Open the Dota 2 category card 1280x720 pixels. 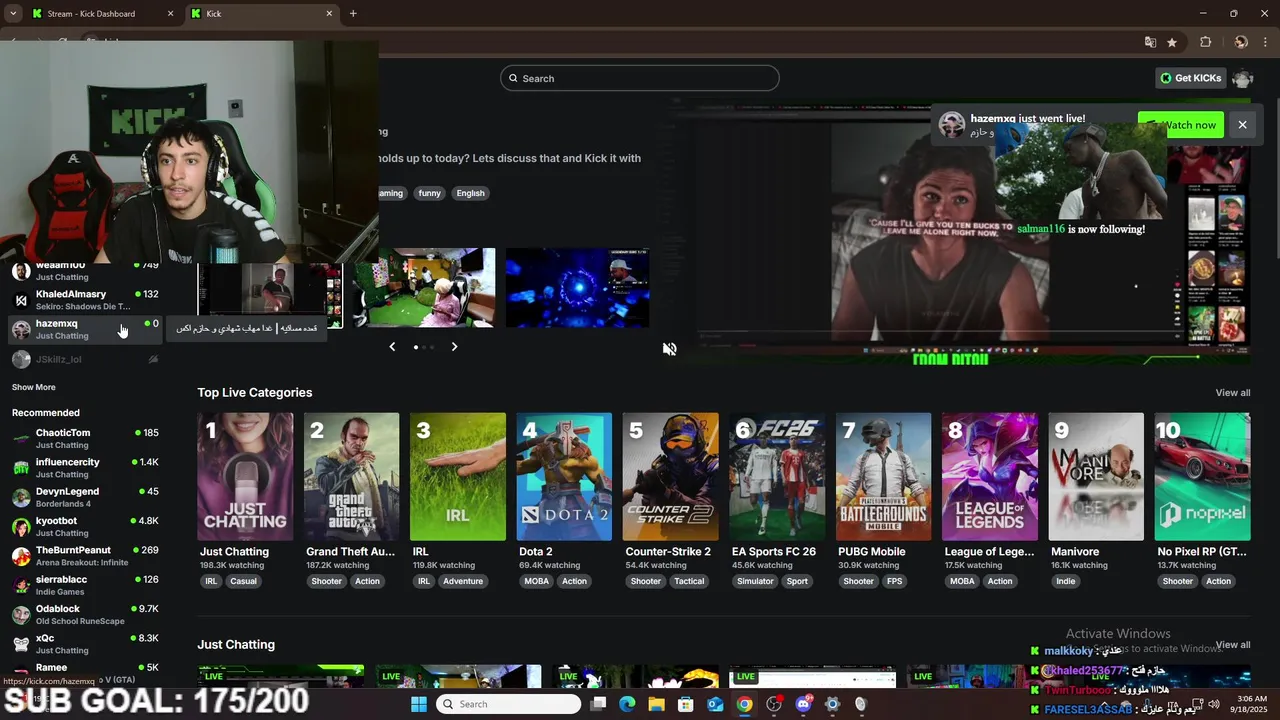click(564, 477)
